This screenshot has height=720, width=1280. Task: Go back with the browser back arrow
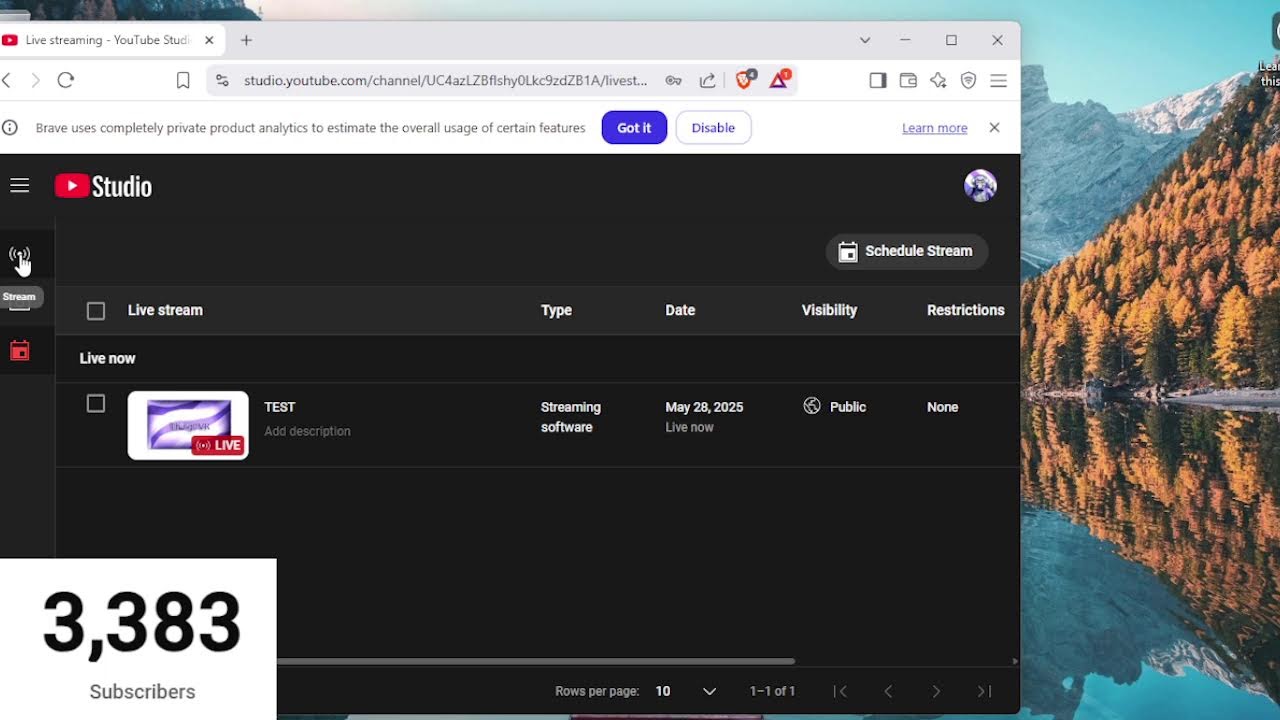click(7, 80)
